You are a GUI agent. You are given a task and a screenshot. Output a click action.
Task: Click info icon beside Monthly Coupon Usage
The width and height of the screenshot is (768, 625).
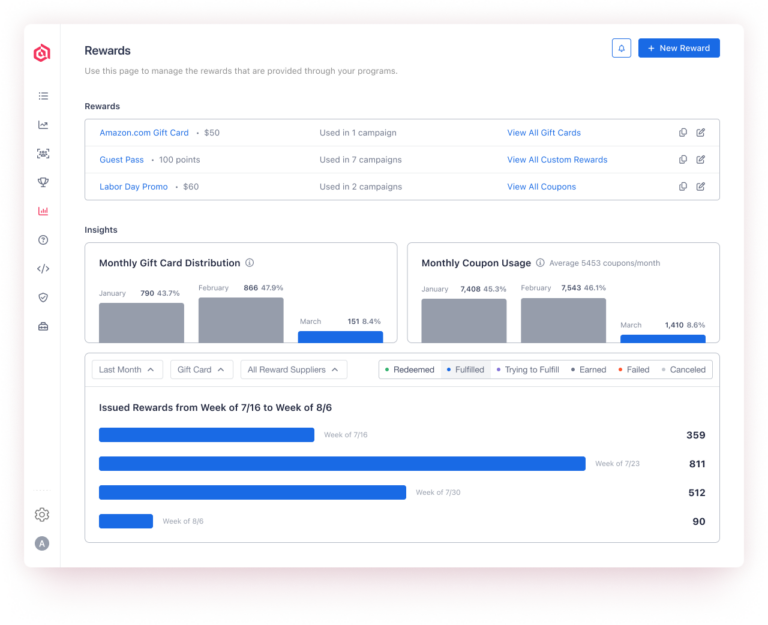(x=540, y=263)
